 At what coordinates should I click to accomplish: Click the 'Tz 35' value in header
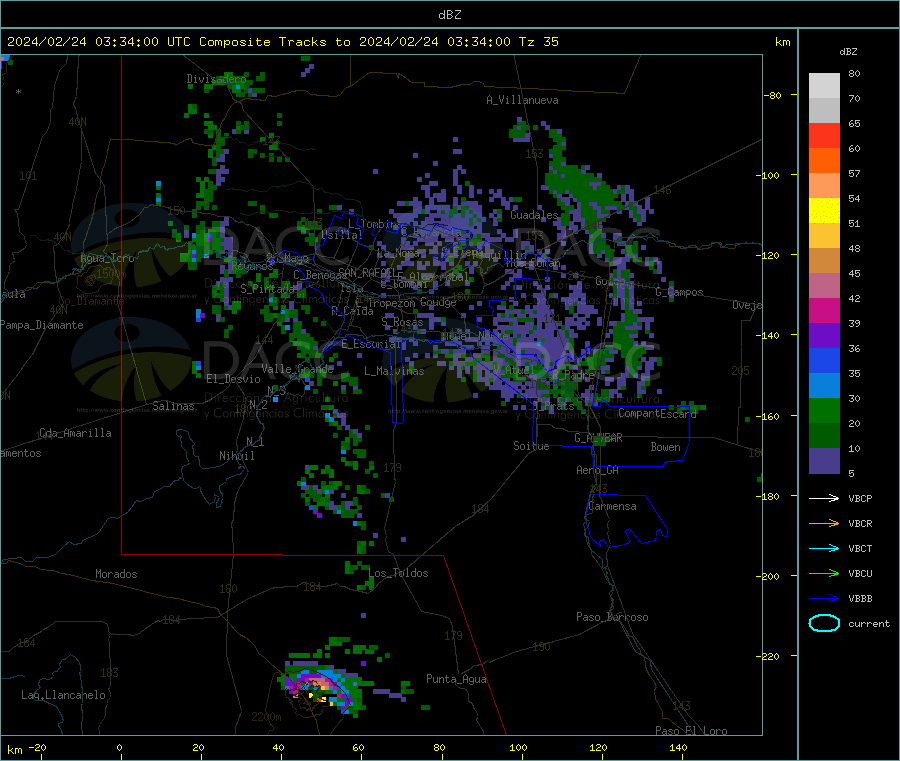click(x=538, y=42)
